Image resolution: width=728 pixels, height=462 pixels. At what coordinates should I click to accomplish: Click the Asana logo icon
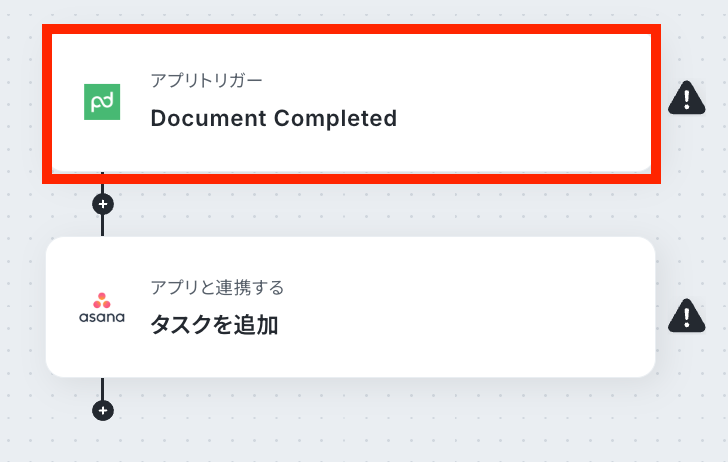pyautogui.click(x=102, y=307)
